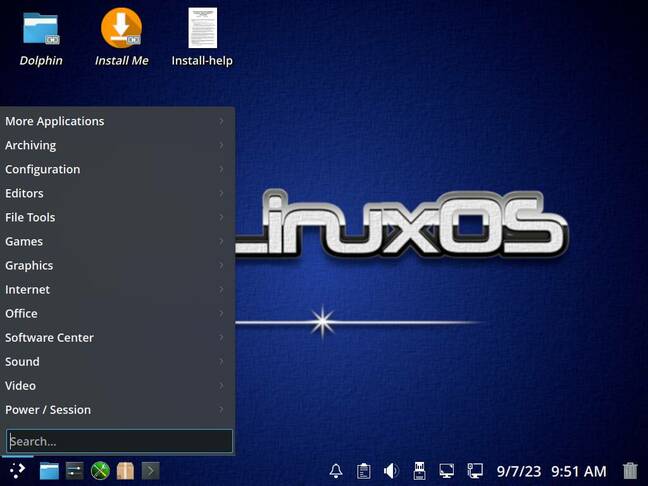Open the Games menu category
The width and height of the screenshot is (648, 486).
(x=117, y=241)
